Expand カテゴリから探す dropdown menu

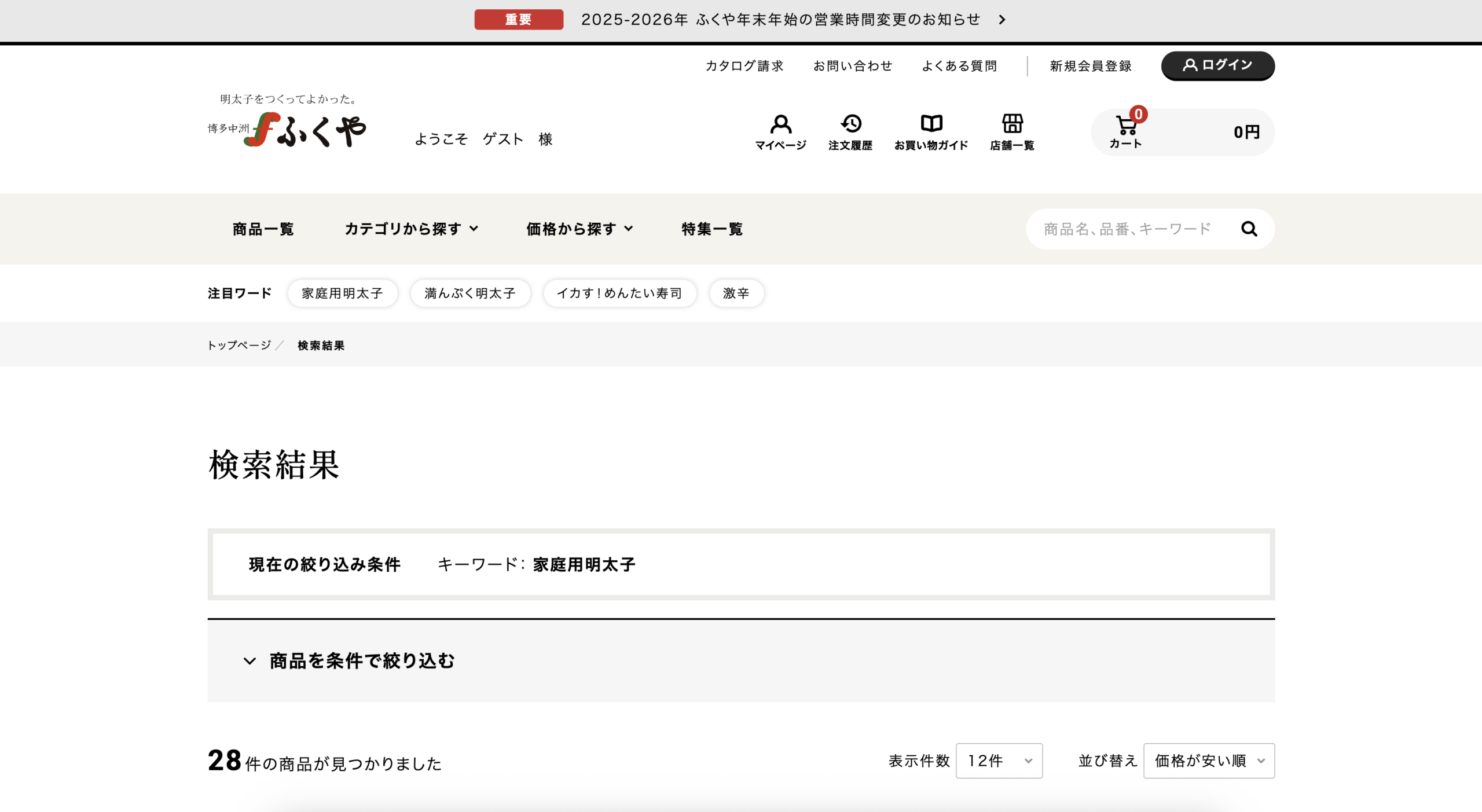(x=412, y=229)
